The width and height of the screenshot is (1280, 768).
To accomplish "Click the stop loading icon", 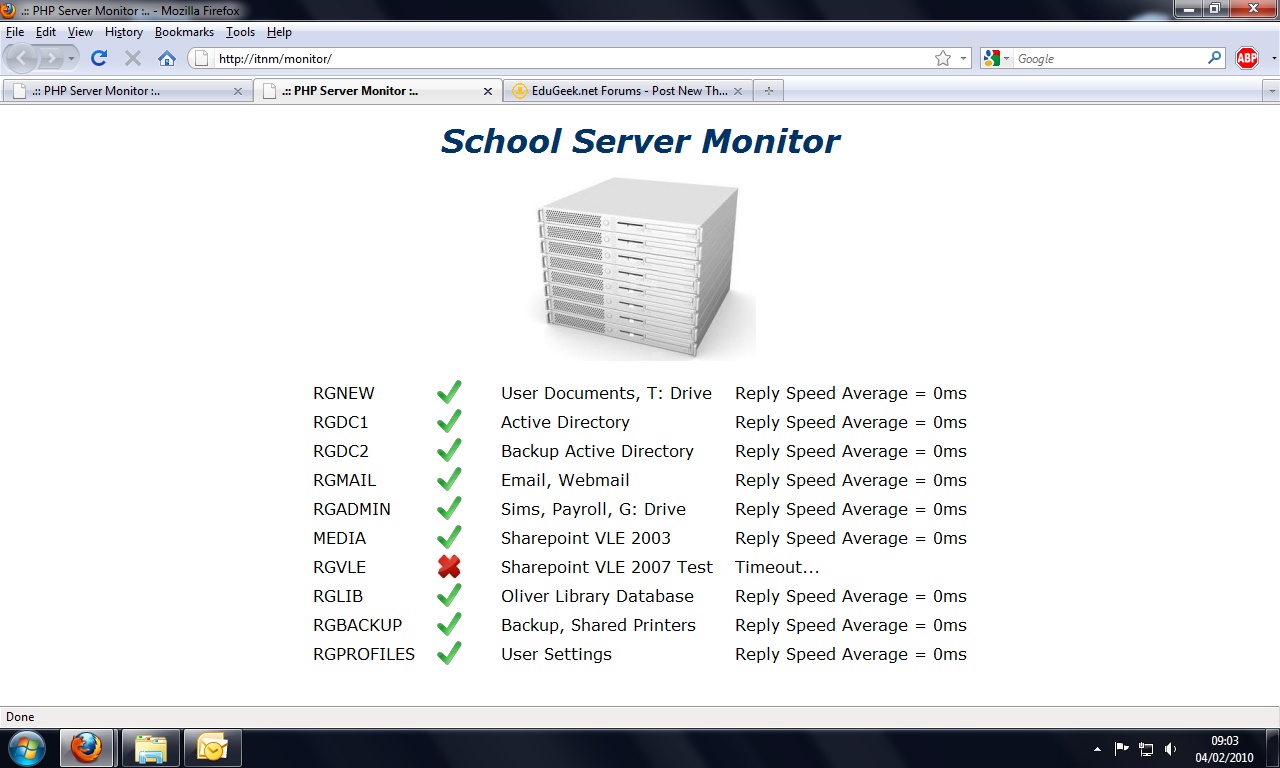I will pyautogui.click(x=132, y=58).
